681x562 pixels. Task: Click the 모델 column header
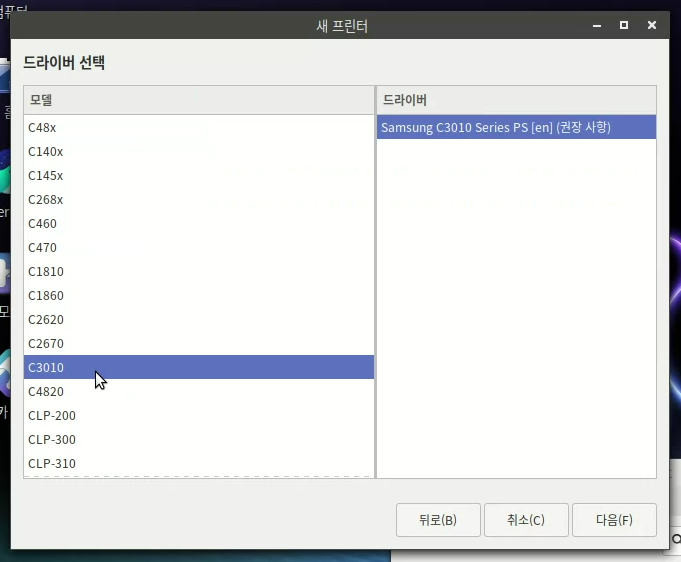(199, 100)
